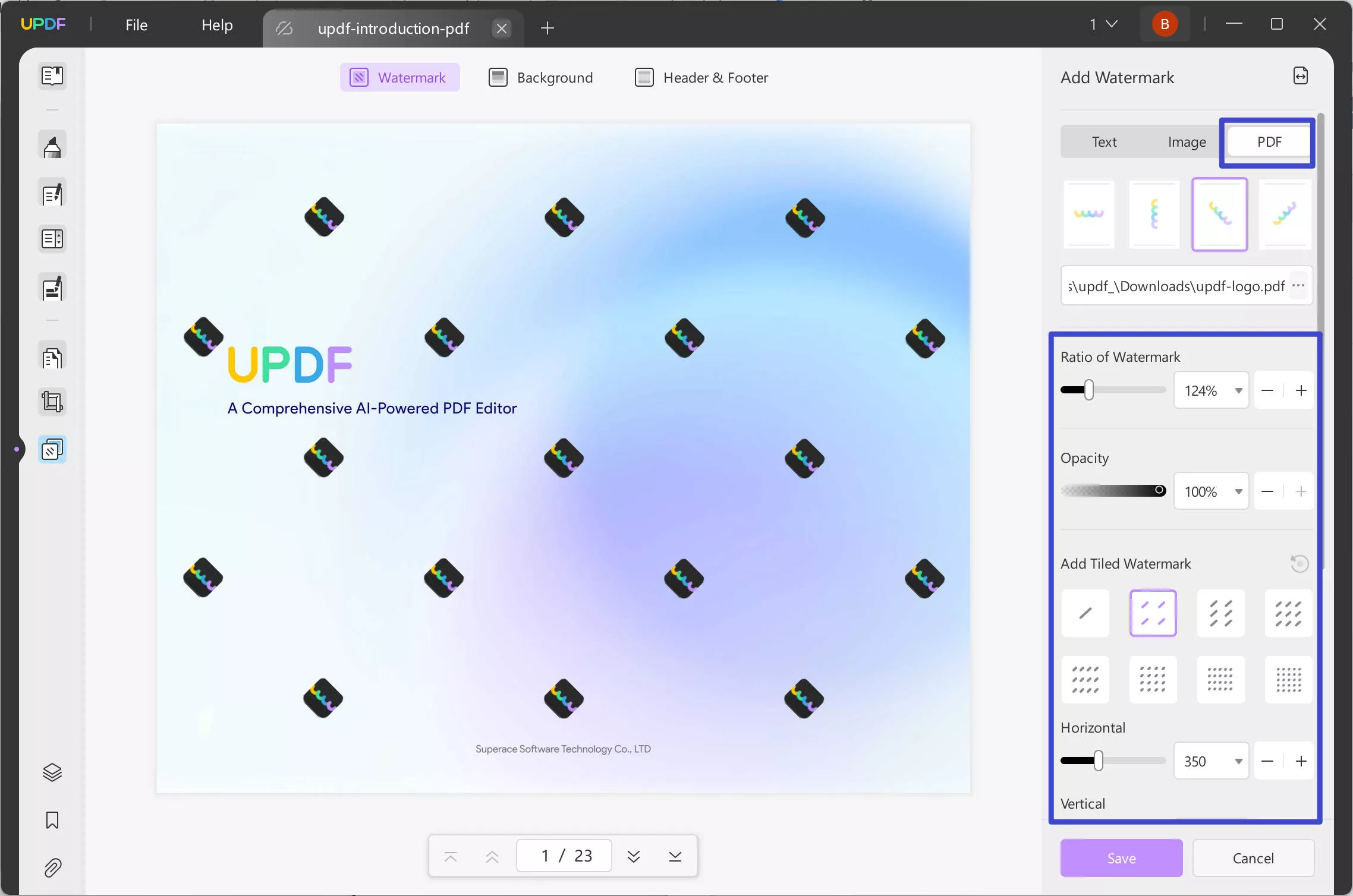Select the Edit PDF tool

[x=52, y=193]
